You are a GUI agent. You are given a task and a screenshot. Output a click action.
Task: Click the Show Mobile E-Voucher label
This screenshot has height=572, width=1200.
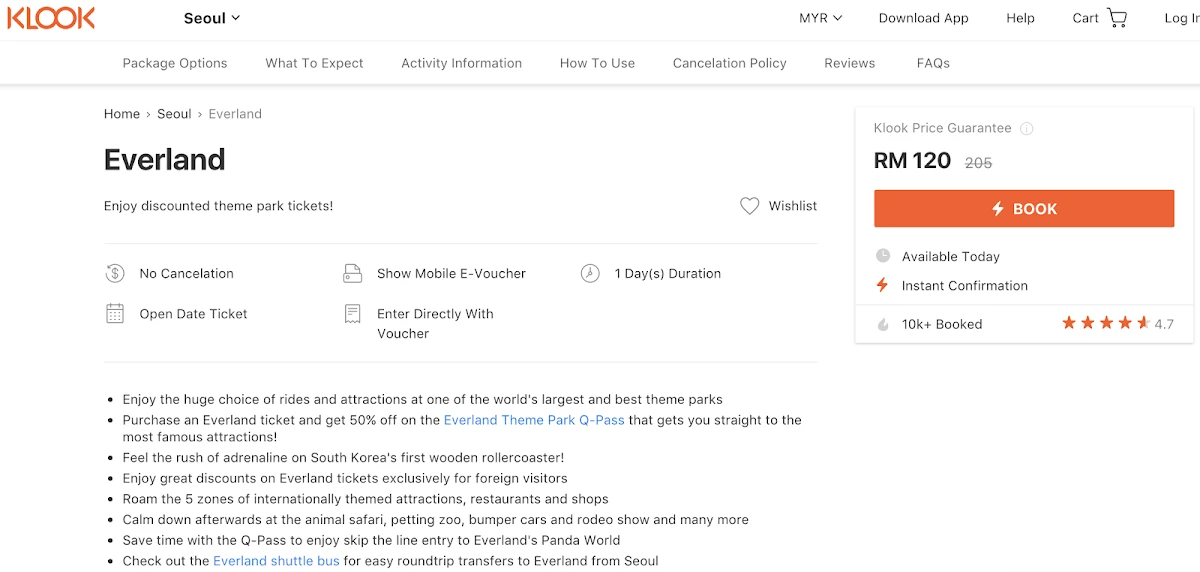[x=451, y=273]
